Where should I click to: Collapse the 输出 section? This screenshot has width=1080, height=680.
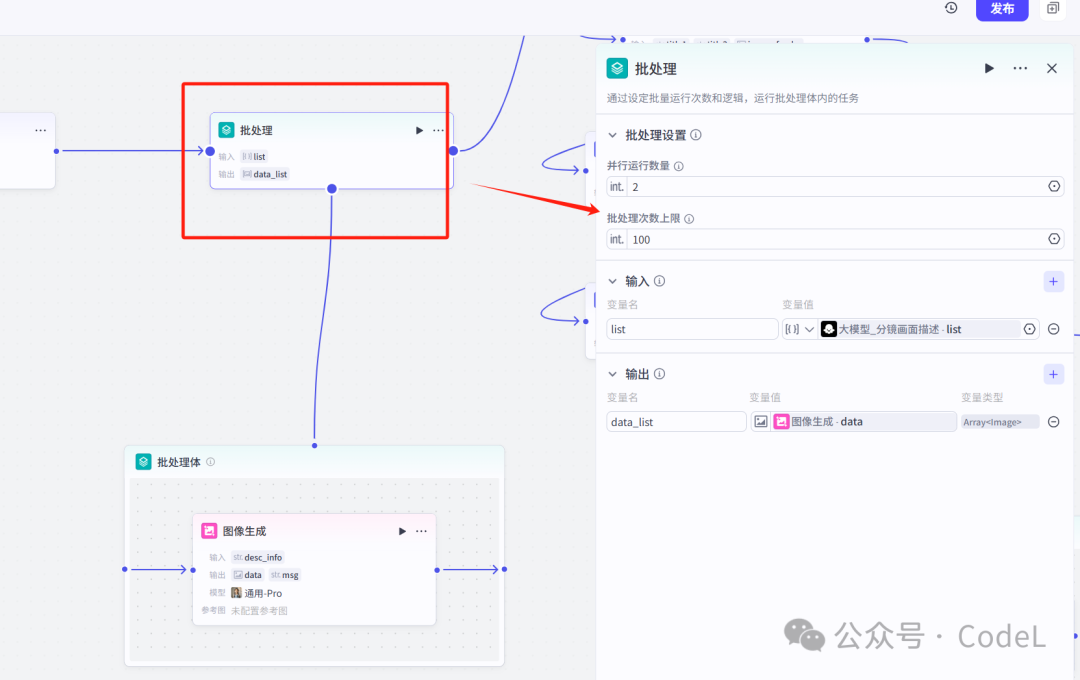coord(612,374)
